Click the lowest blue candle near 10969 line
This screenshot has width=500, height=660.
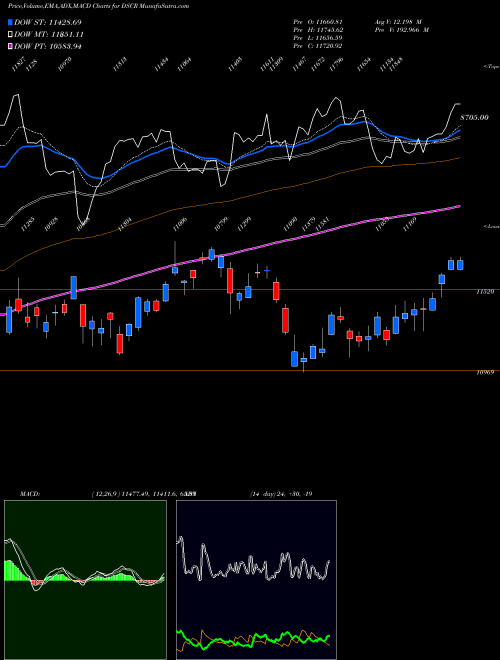click(x=295, y=359)
